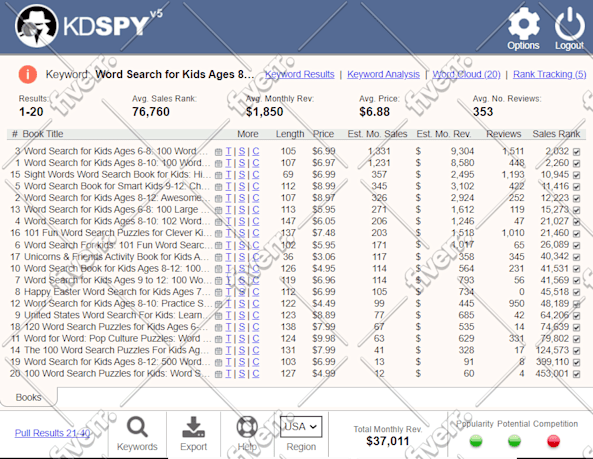
Task: Open Keyword Results link
Action: point(300,74)
